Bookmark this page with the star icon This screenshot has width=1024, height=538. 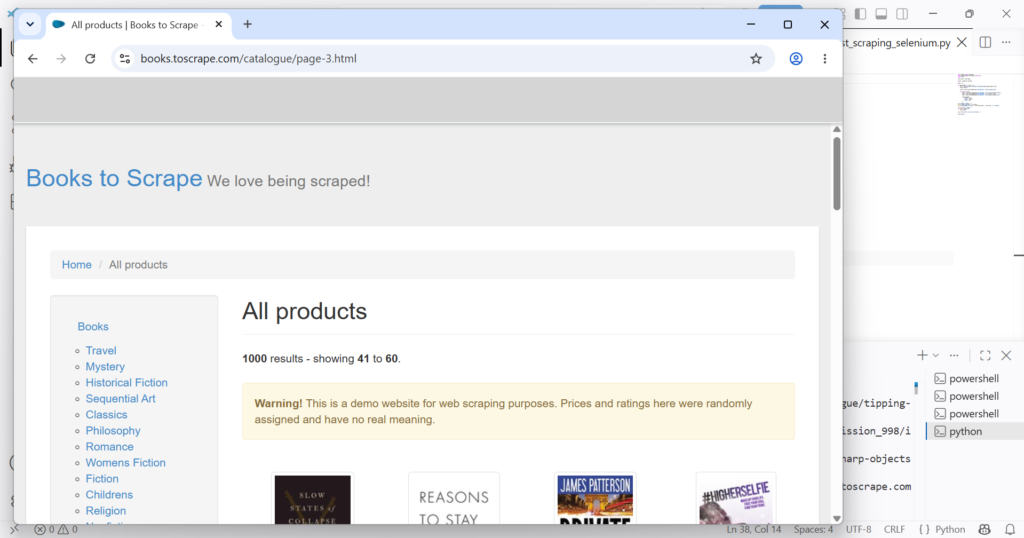click(x=756, y=59)
